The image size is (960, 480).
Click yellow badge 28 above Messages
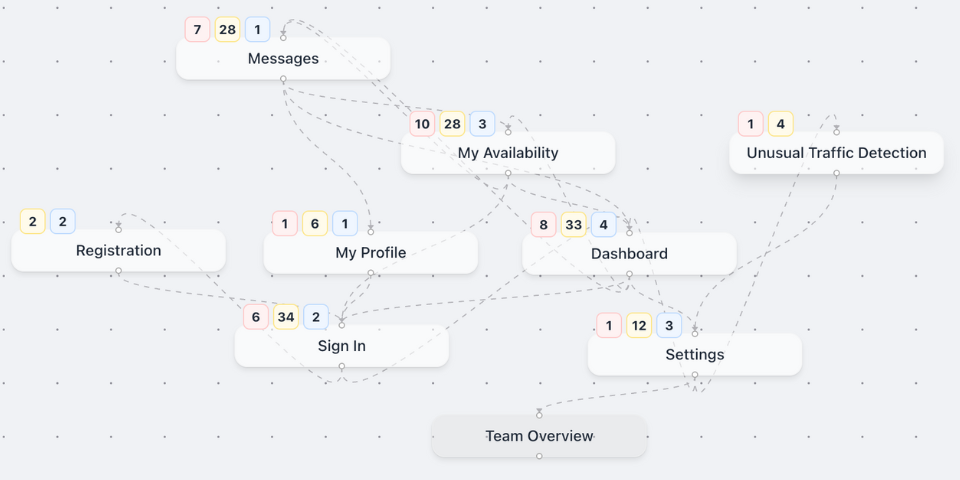click(x=228, y=30)
